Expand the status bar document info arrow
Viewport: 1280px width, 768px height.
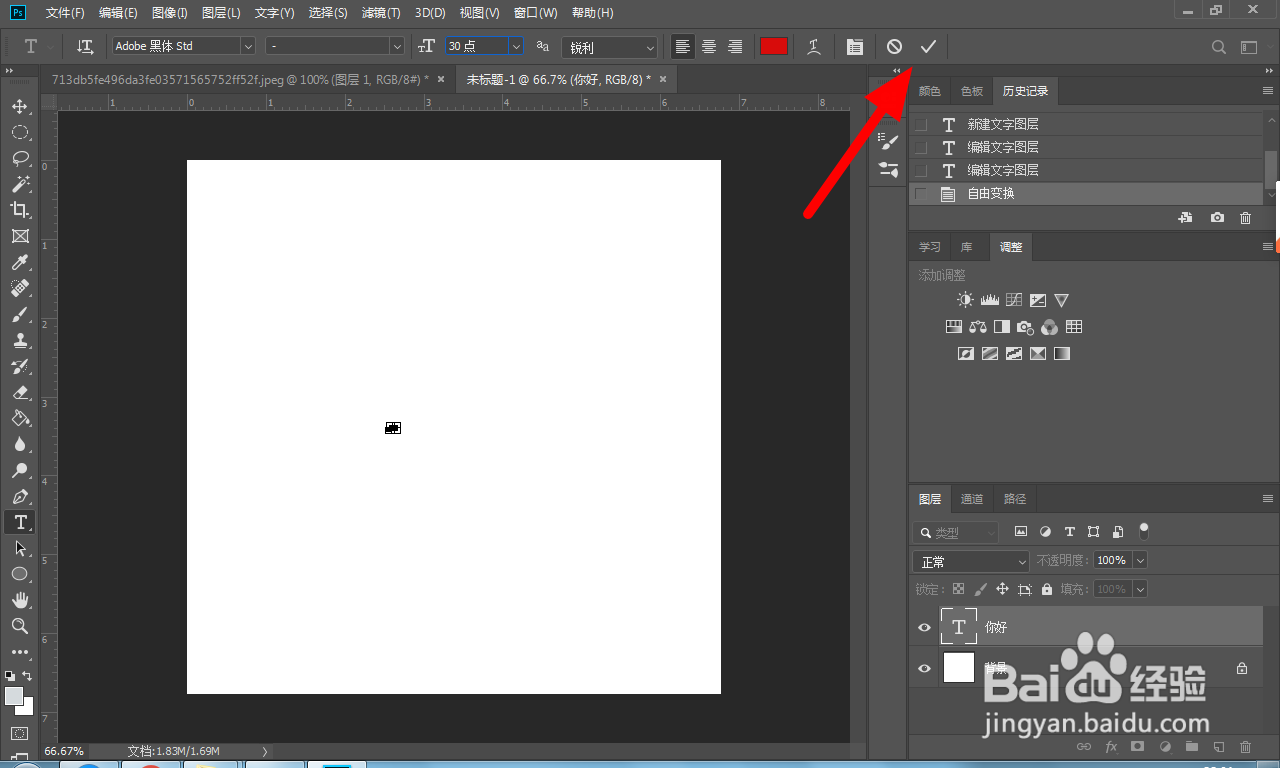click(x=265, y=751)
